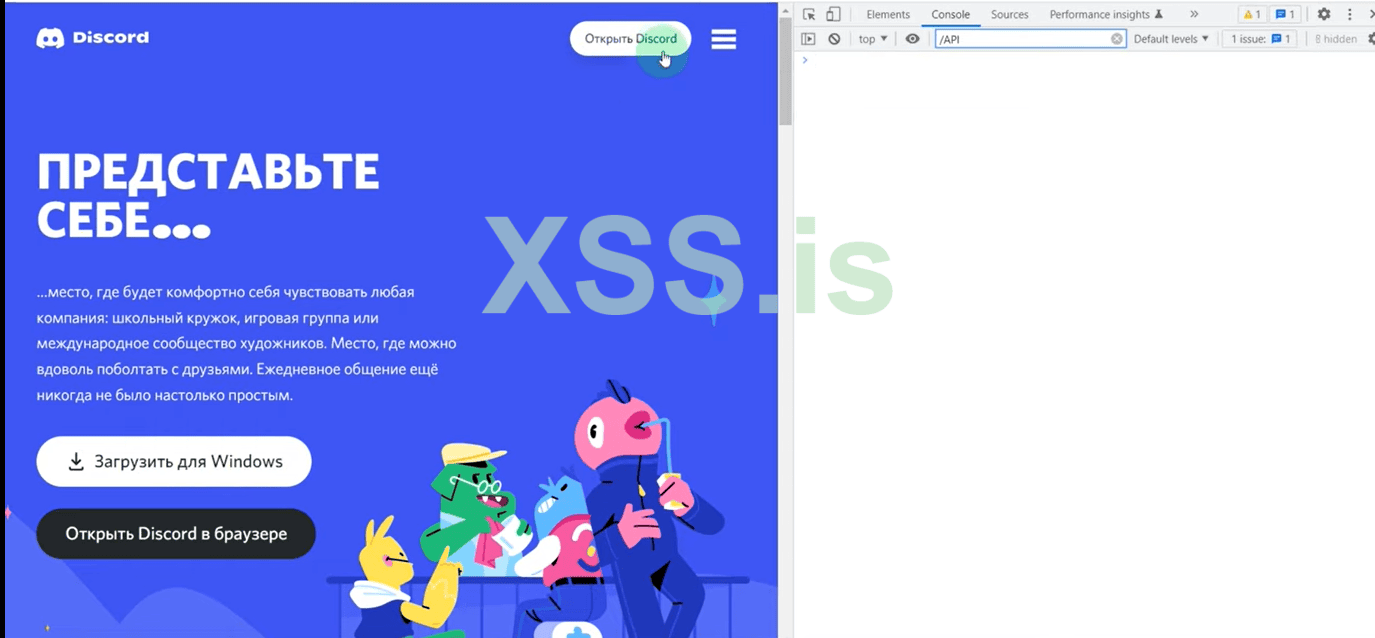This screenshot has width=1375, height=638.
Task: Click the 'ПРЕДСТАВЬТЕ СЕБЕ...' headline
Action: (208, 196)
